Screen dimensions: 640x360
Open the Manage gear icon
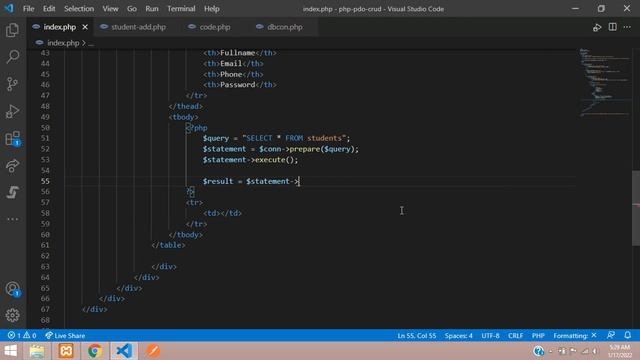(13, 315)
